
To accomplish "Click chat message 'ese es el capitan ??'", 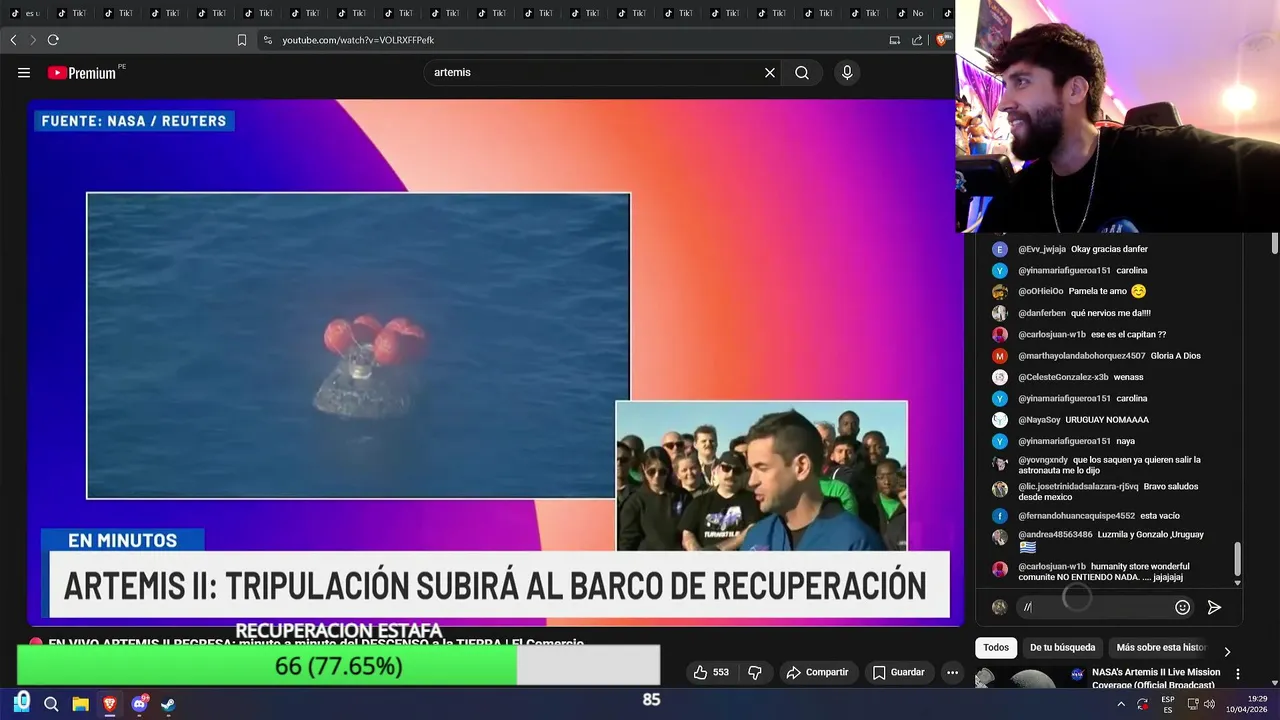I will pos(1128,335).
